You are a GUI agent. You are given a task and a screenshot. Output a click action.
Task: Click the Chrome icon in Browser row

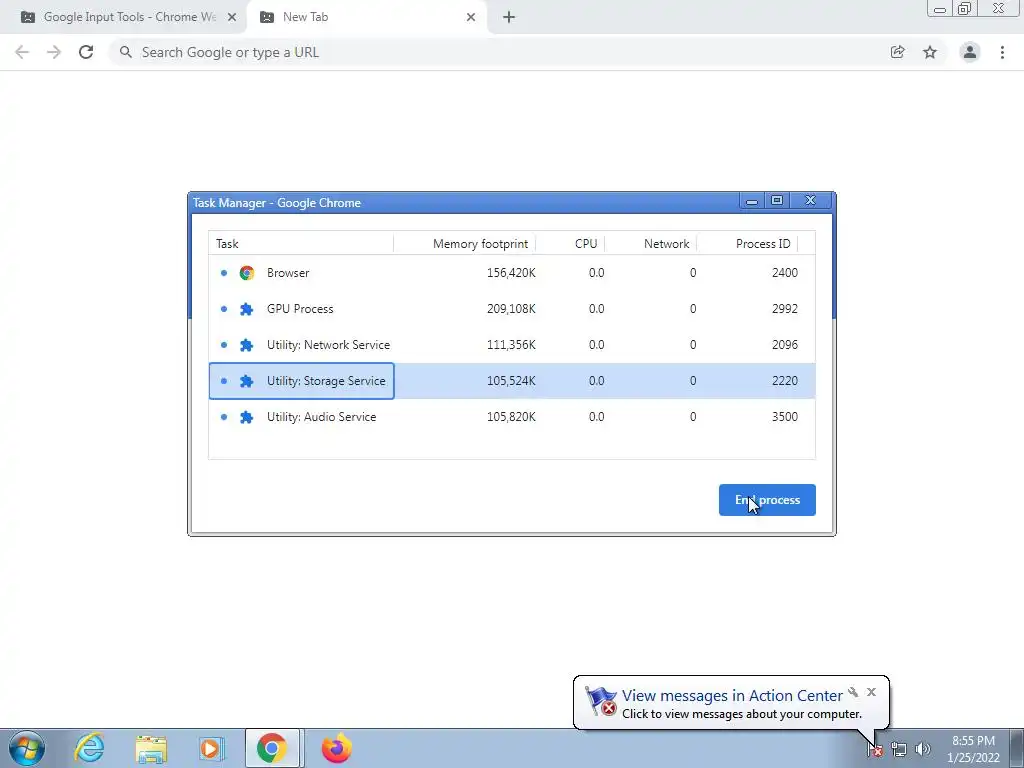246,273
